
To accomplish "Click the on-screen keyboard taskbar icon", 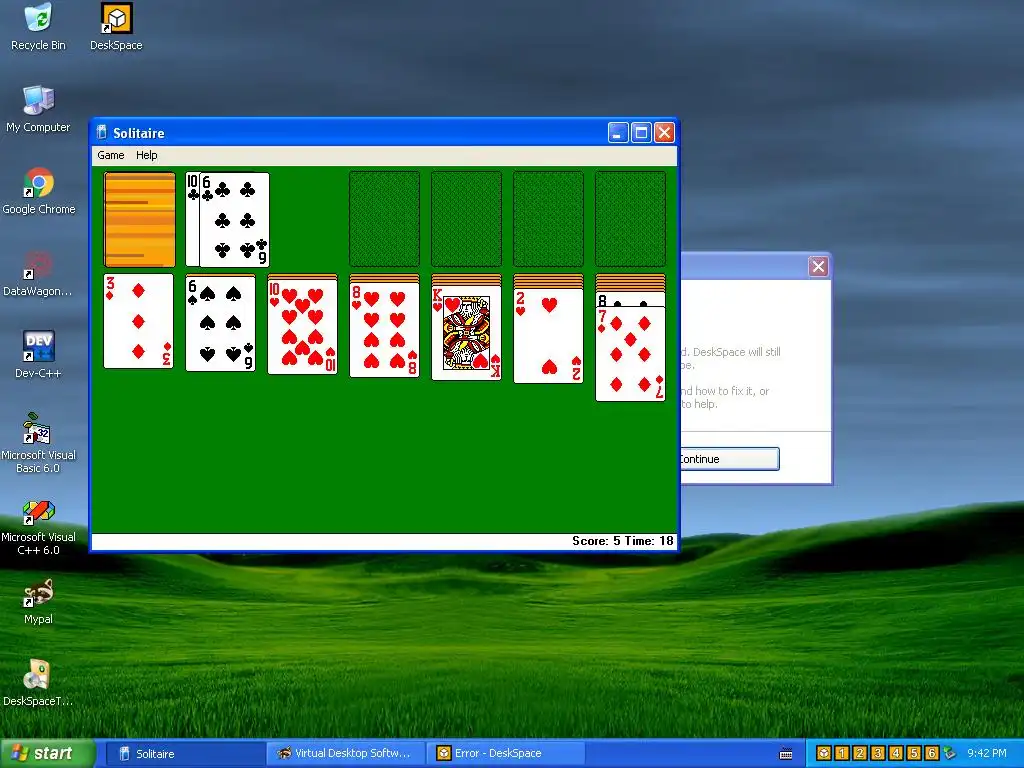I will click(x=786, y=754).
